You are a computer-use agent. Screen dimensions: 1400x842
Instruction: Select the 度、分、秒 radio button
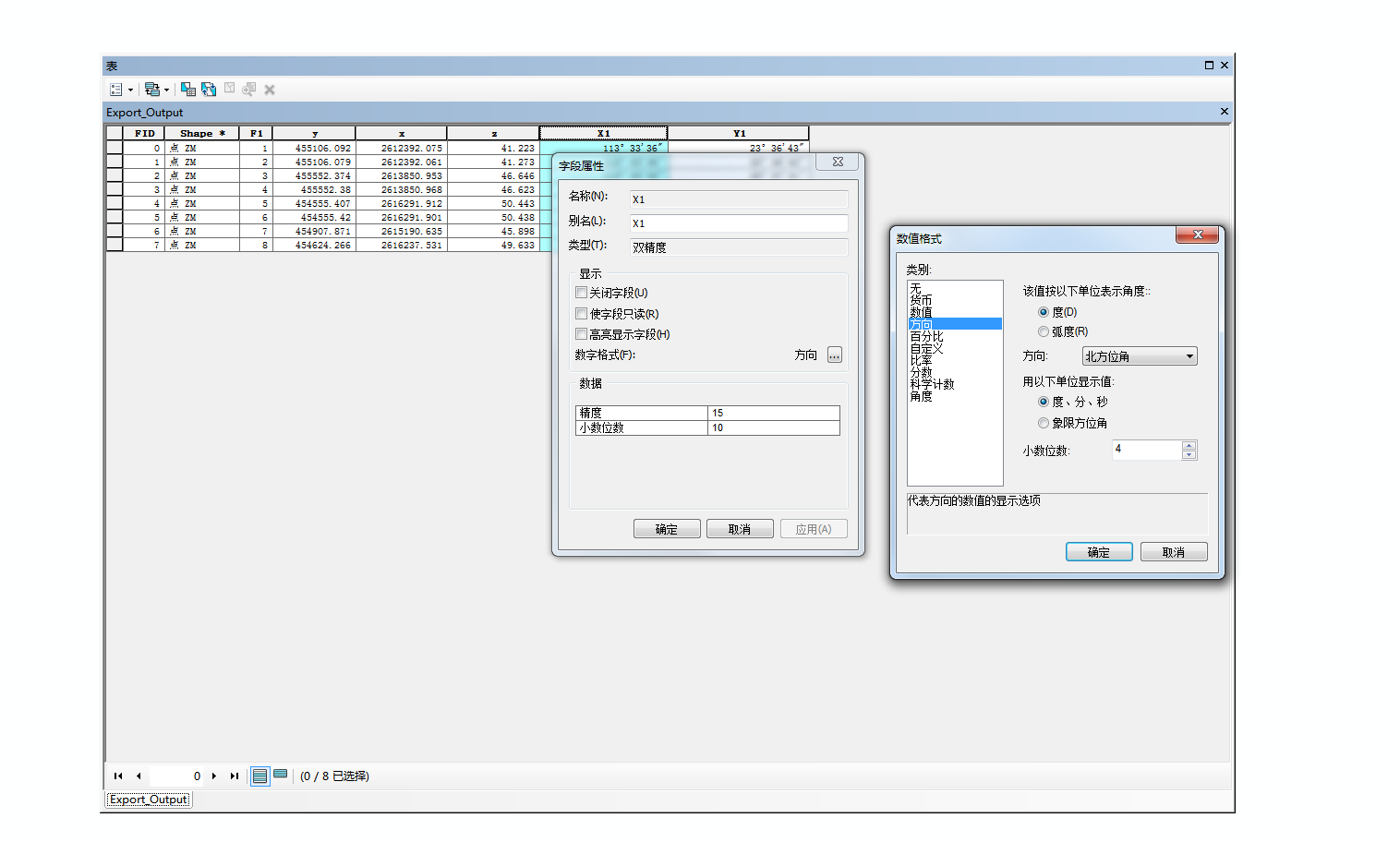(x=1044, y=402)
